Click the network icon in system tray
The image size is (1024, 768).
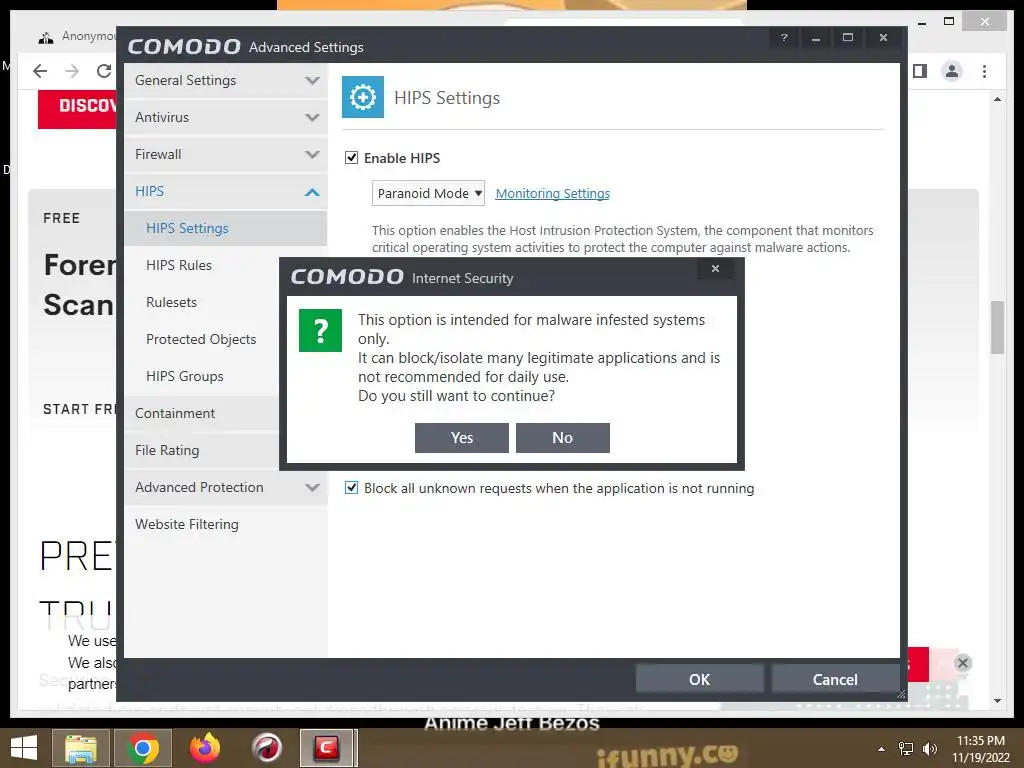pos(906,748)
